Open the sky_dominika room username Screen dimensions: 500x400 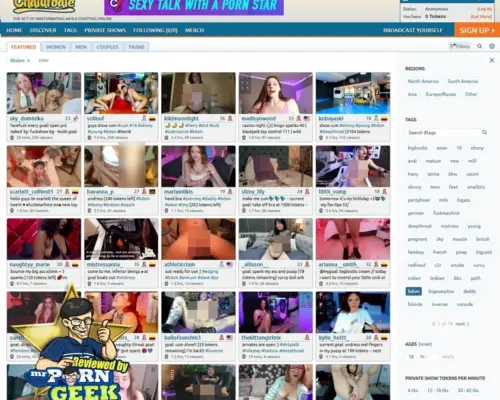pyautogui.click(x=26, y=118)
